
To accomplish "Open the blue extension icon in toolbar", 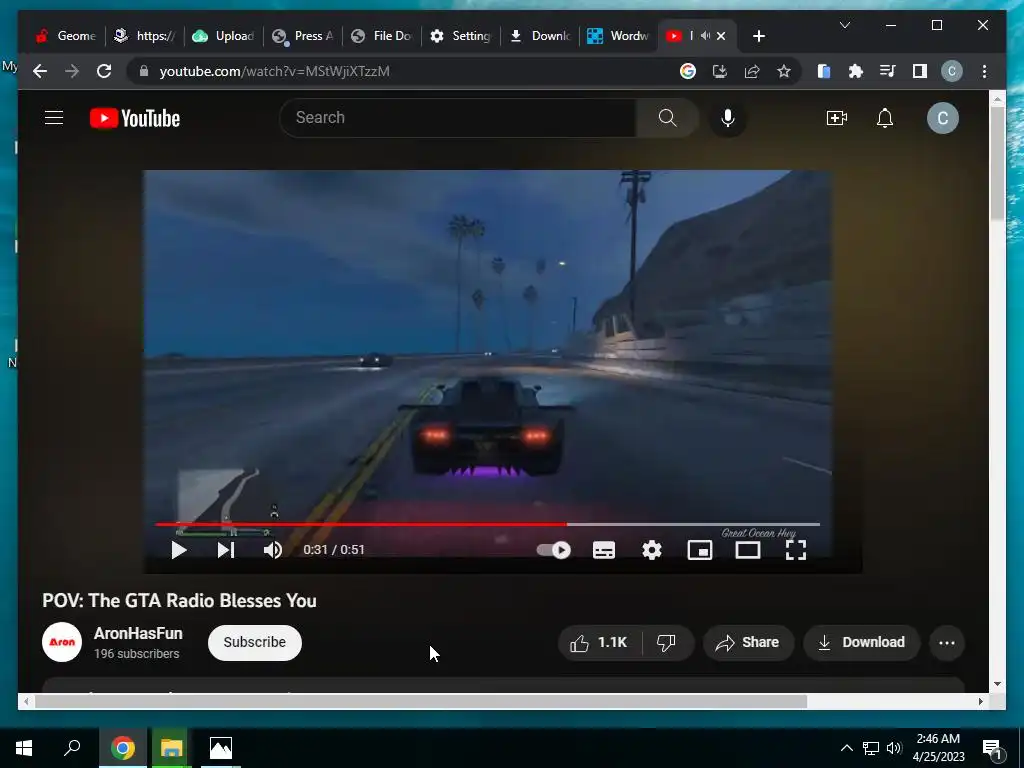I will pyautogui.click(x=824, y=71).
